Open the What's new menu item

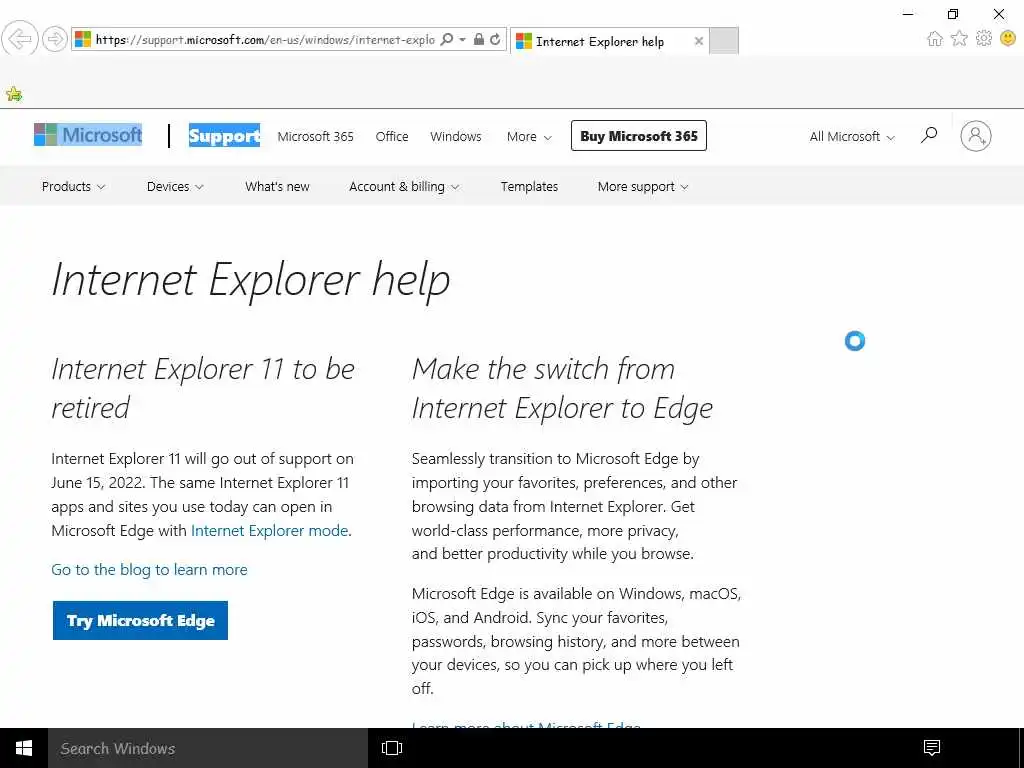[278, 186]
